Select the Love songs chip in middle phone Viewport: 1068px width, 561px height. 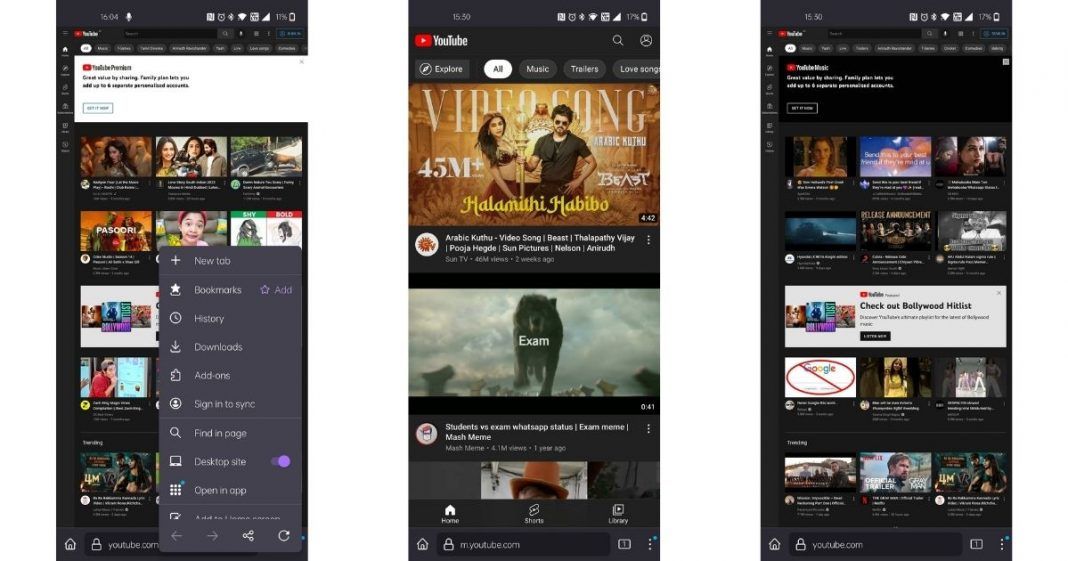637,69
